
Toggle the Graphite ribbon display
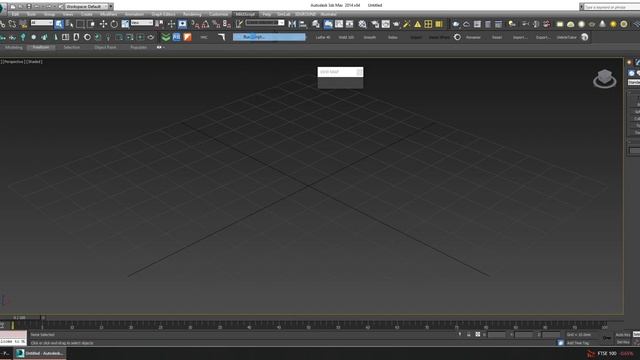(x=328, y=24)
